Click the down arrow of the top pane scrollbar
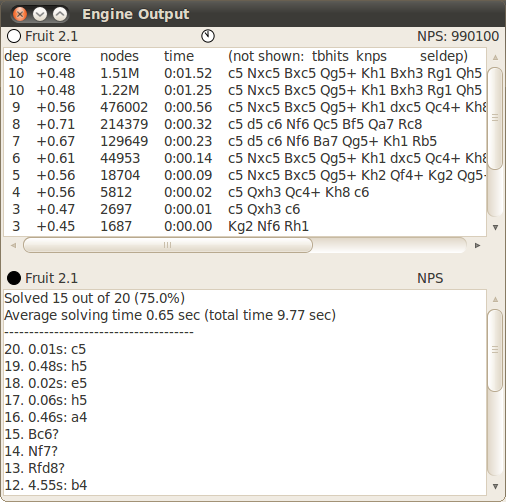 tap(495, 227)
